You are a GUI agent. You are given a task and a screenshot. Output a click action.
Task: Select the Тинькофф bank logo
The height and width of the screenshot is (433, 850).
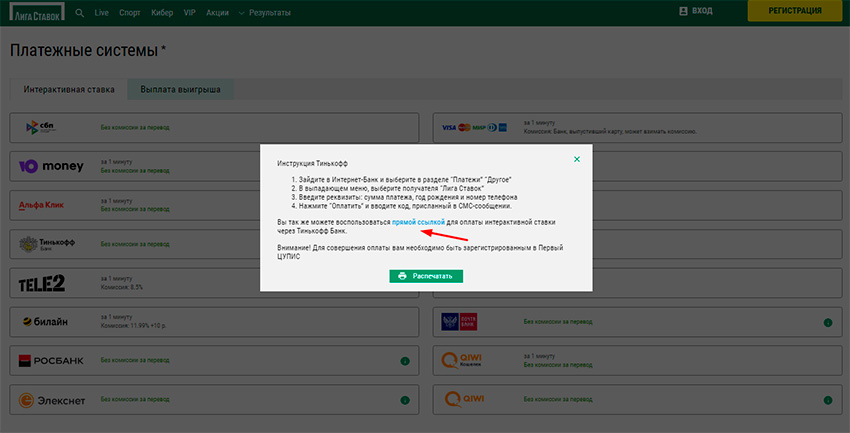coord(47,244)
